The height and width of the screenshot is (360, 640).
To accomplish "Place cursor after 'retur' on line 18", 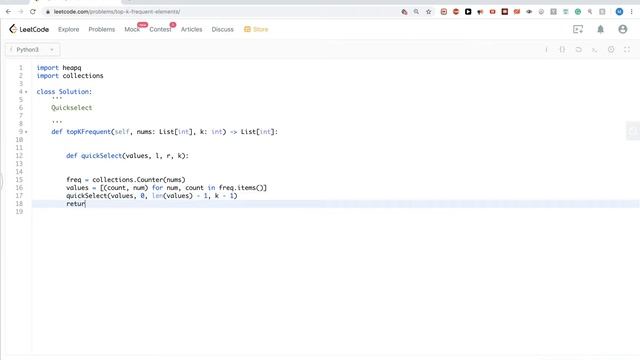I will click(x=85, y=204).
